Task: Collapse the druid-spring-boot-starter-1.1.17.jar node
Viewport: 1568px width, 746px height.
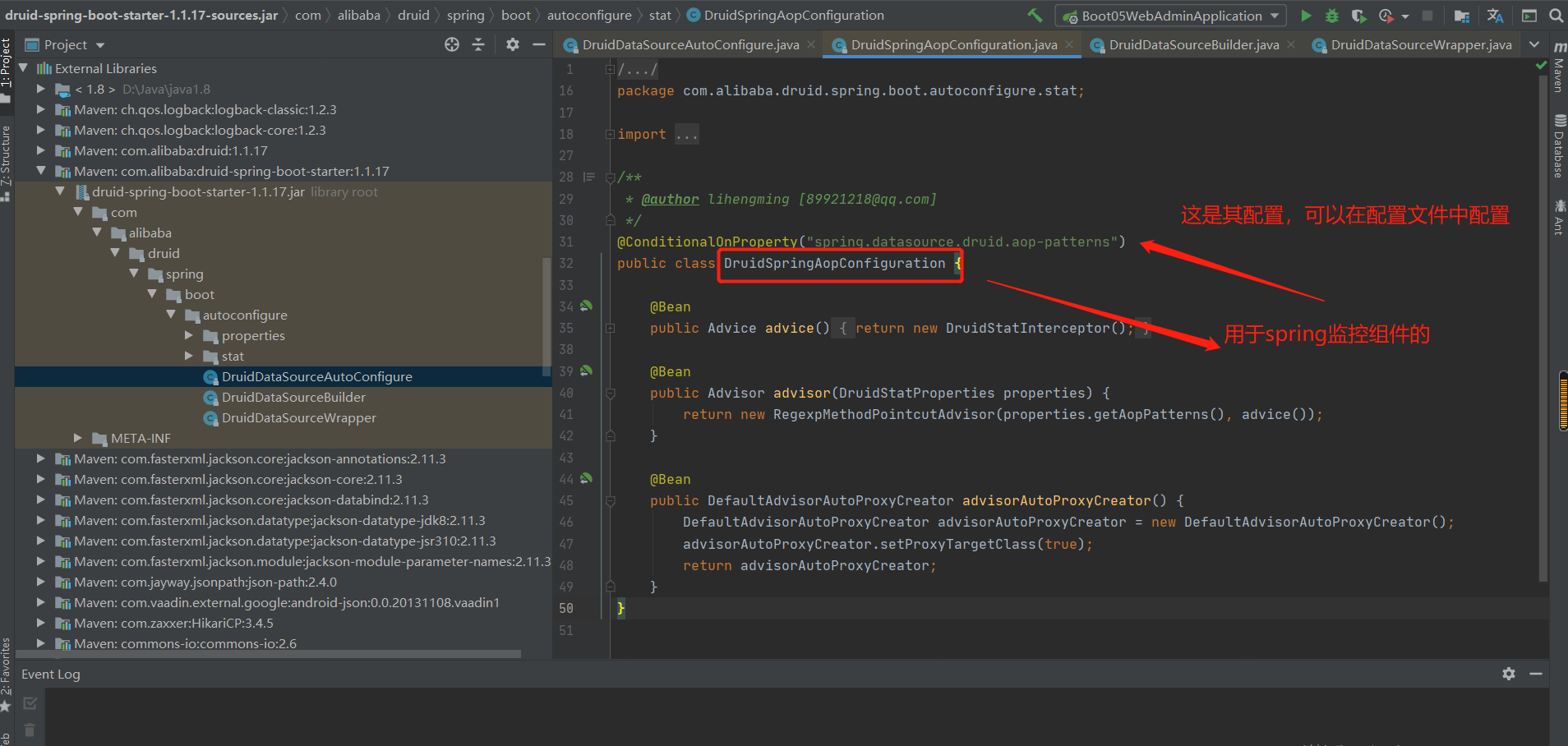Action: pyautogui.click(x=60, y=191)
